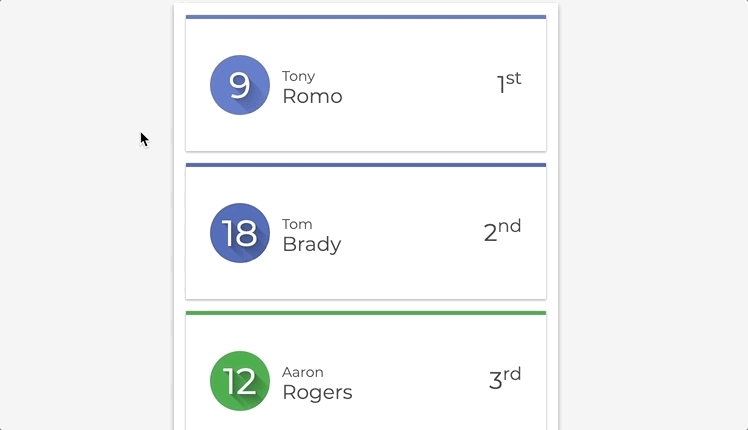The width and height of the screenshot is (748, 430).
Task: Select the last name Rogers
Action: click(x=317, y=392)
